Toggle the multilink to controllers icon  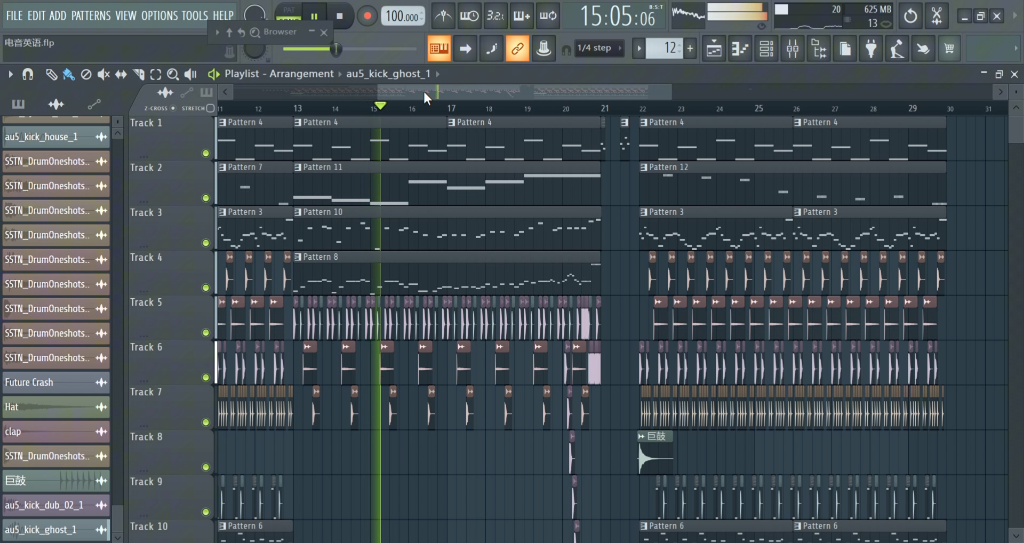click(x=517, y=48)
